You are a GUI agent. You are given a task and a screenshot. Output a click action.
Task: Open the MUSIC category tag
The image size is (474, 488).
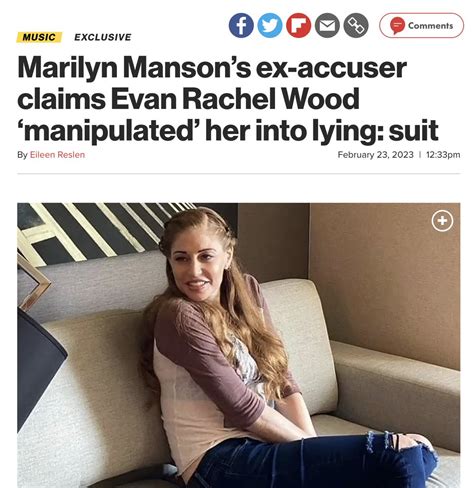pos(39,37)
